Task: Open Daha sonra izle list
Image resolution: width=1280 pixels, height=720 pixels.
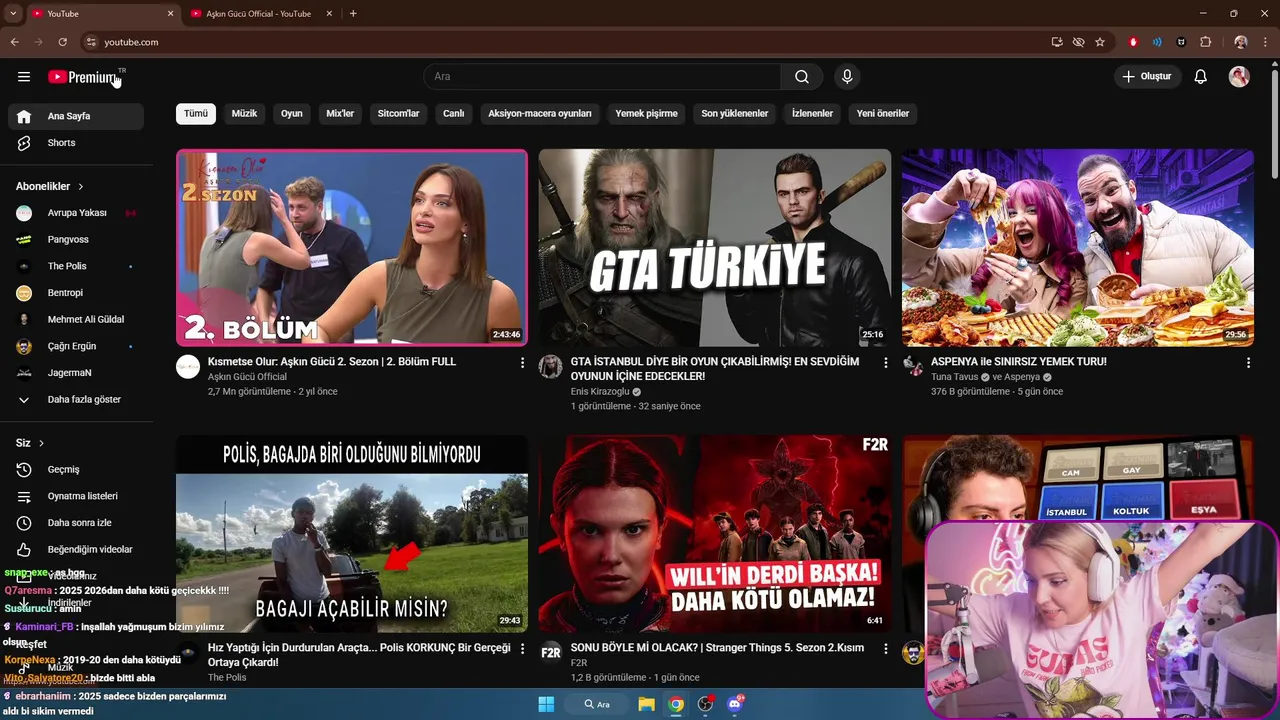Action: (76, 523)
